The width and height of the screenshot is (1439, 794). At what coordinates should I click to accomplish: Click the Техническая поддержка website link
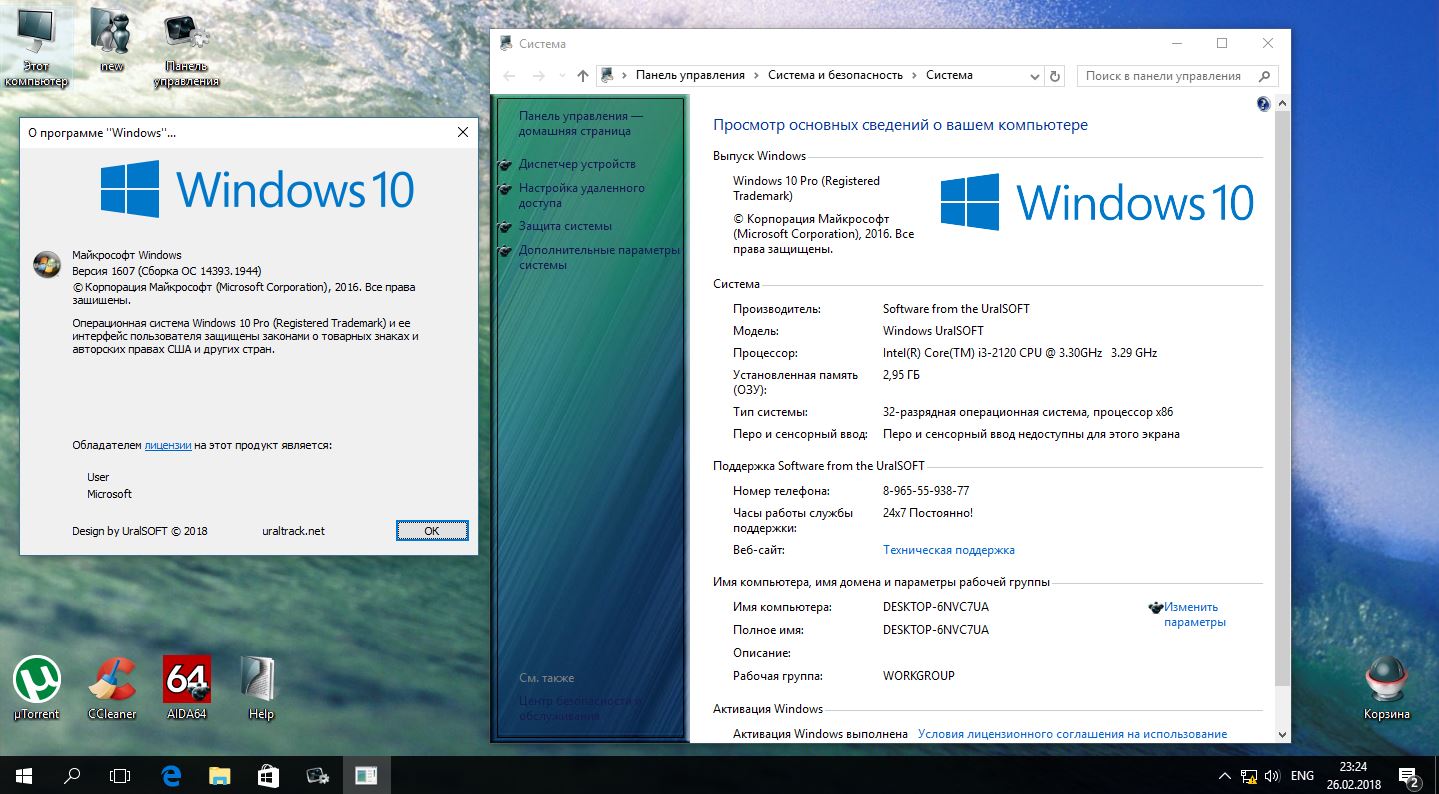948,550
